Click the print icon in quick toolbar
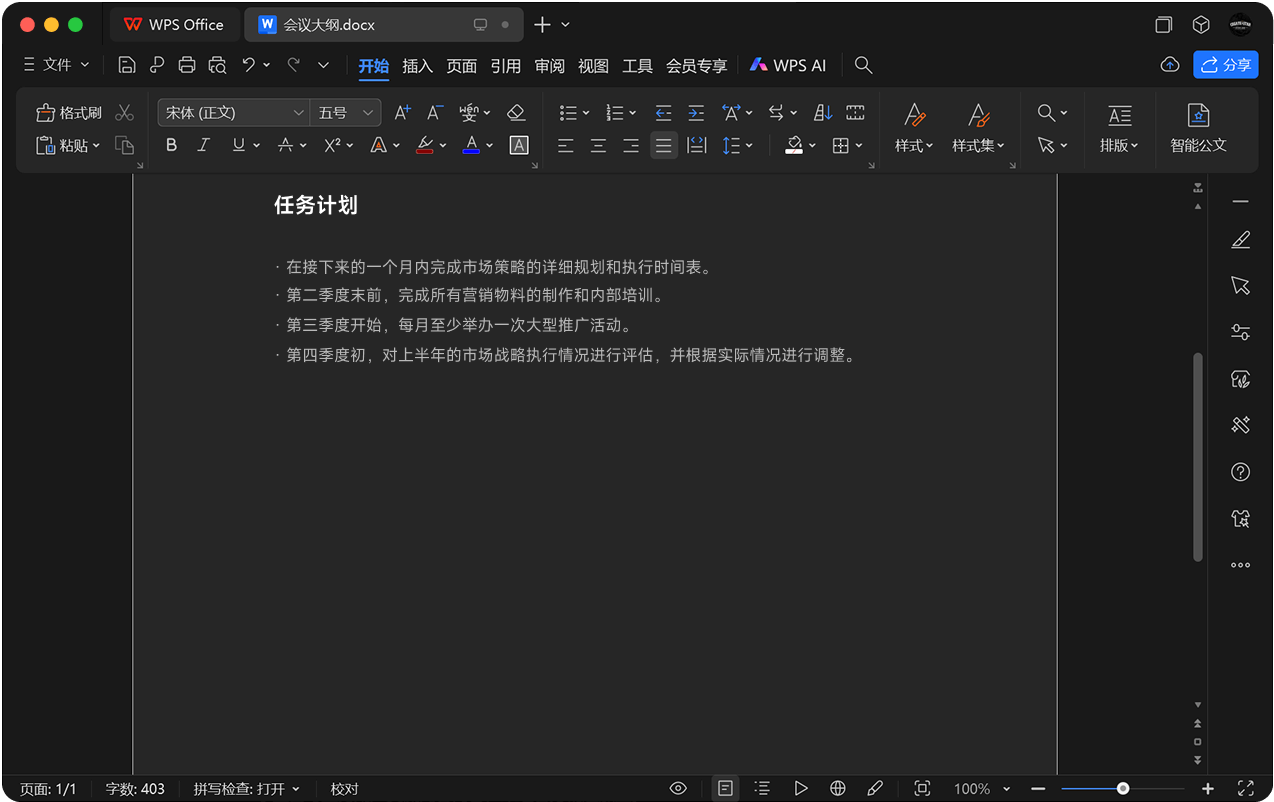1274x802 pixels. coord(186,65)
